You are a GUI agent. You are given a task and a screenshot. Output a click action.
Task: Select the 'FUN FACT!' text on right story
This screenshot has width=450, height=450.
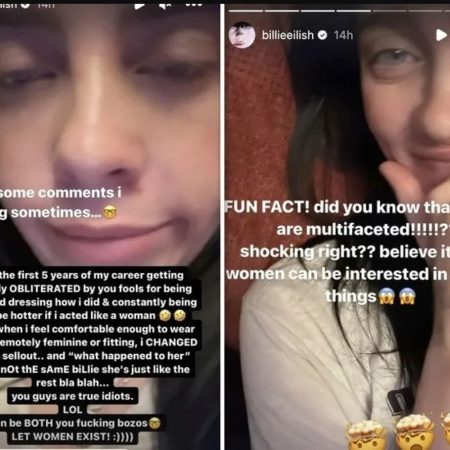pyautogui.click(x=267, y=207)
